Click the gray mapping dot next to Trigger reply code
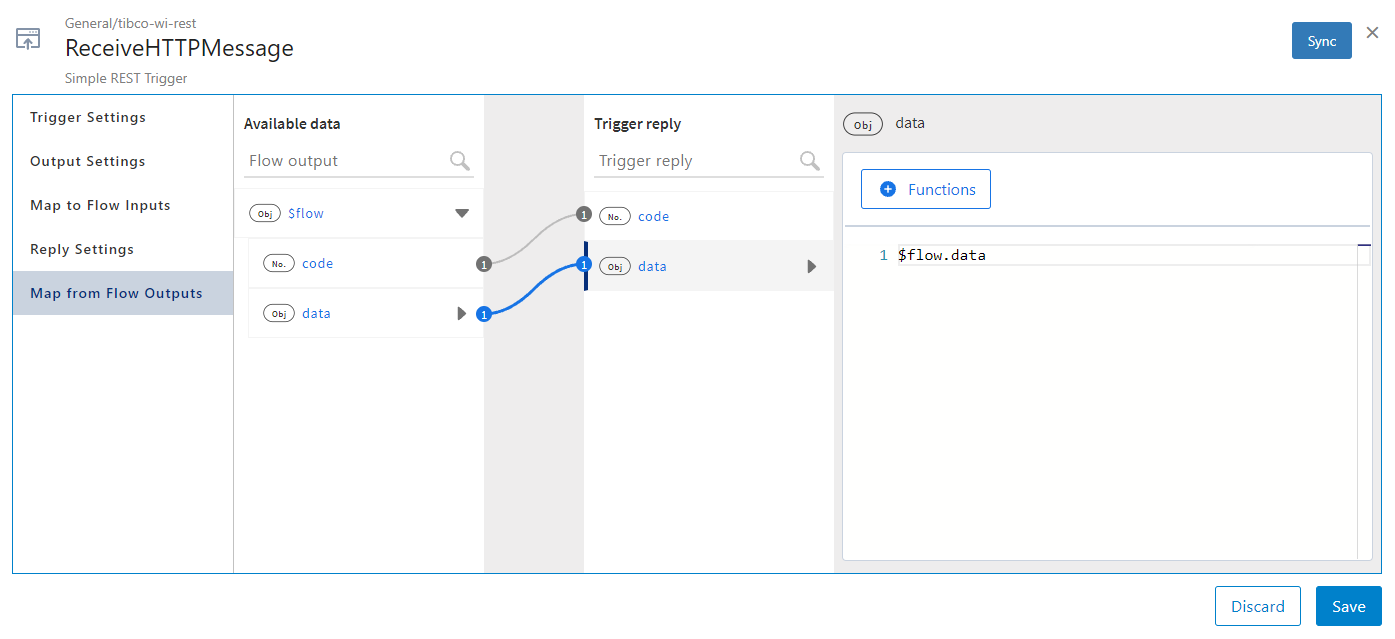Screen dimensions: 1395x639 (584, 214)
